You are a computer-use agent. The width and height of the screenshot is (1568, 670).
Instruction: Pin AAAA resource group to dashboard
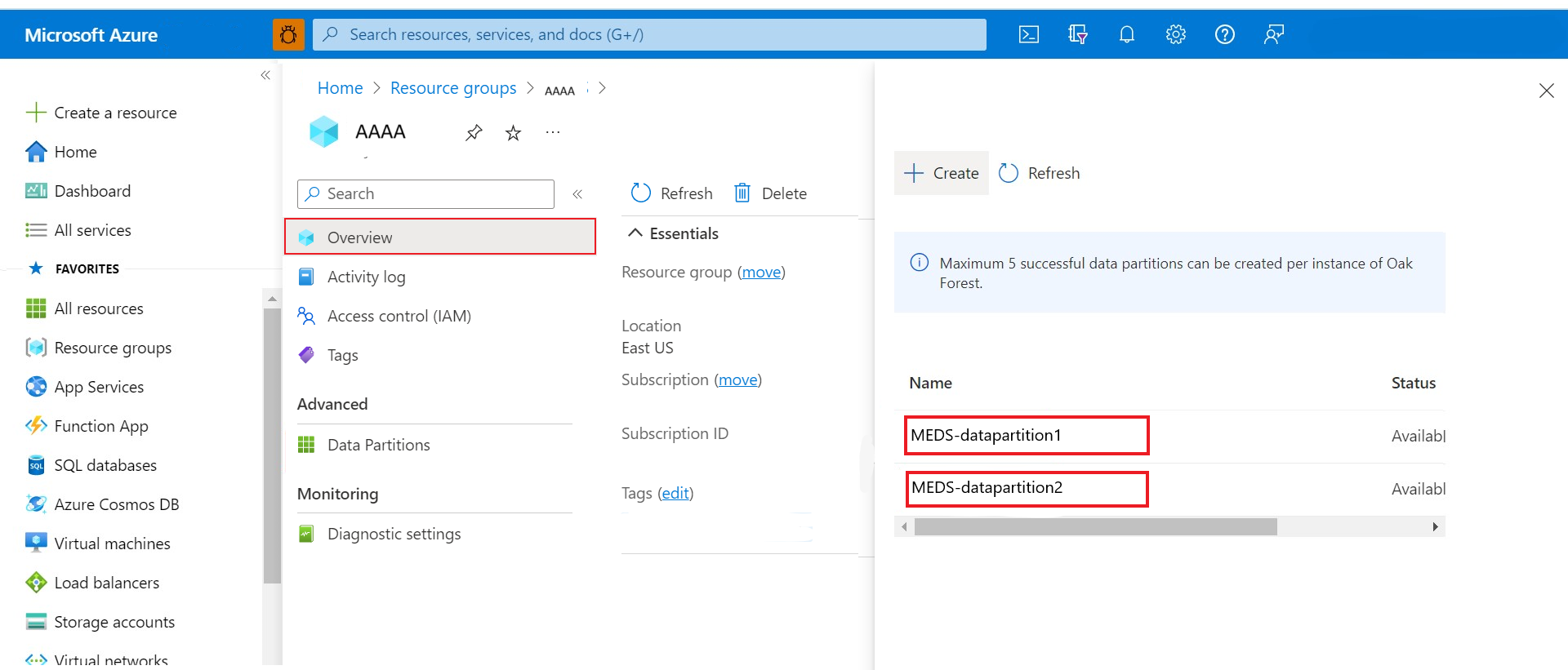click(x=474, y=132)
